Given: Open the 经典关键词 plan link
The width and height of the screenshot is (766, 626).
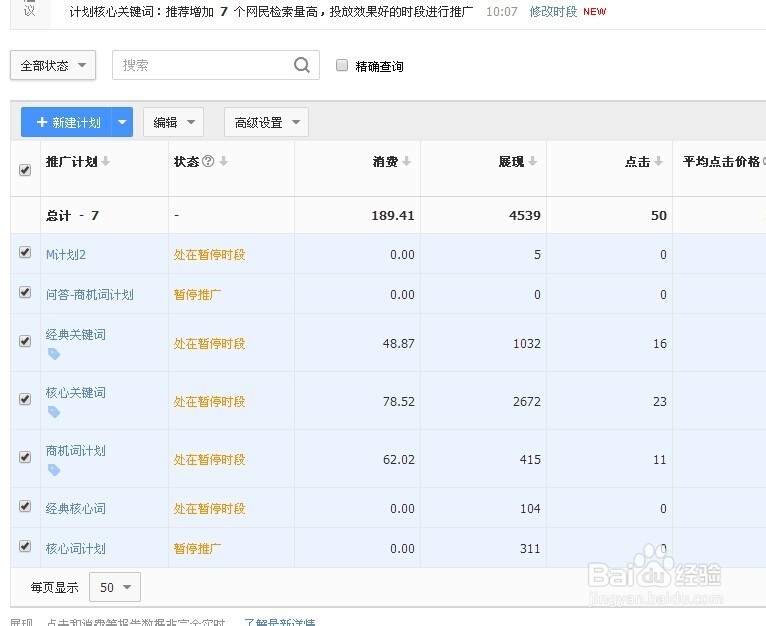Looking at the screenshot, I should 75,335.
